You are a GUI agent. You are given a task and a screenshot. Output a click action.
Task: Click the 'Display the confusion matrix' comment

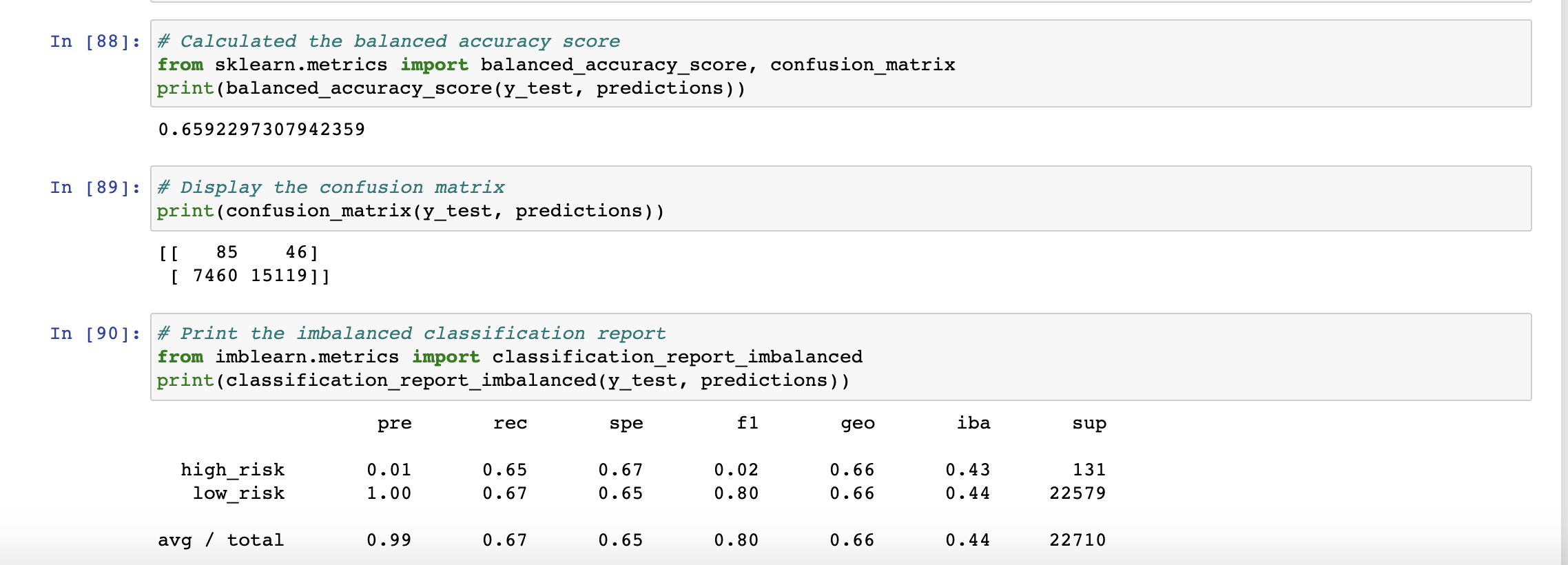click(331, 187)
